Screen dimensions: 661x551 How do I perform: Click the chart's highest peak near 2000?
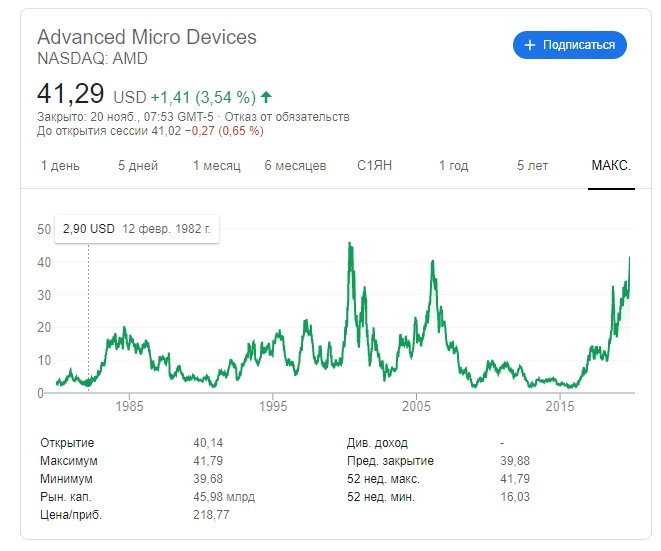coord(348,244)
